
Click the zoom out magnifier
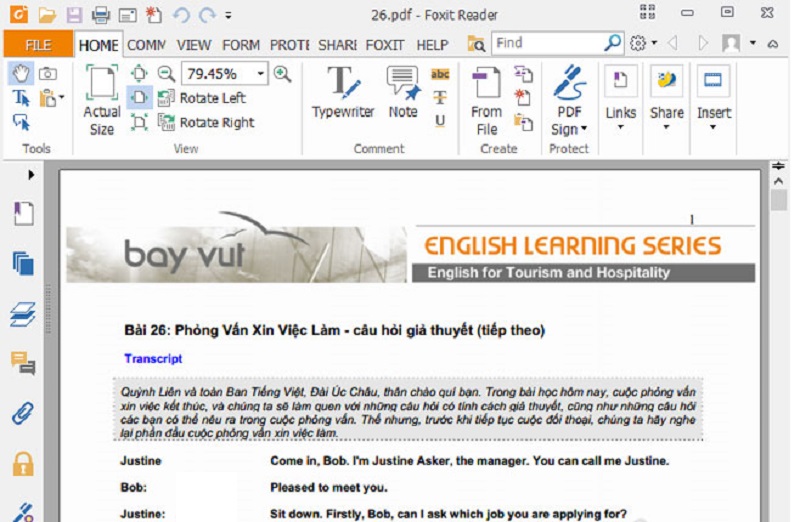(166, 73)
